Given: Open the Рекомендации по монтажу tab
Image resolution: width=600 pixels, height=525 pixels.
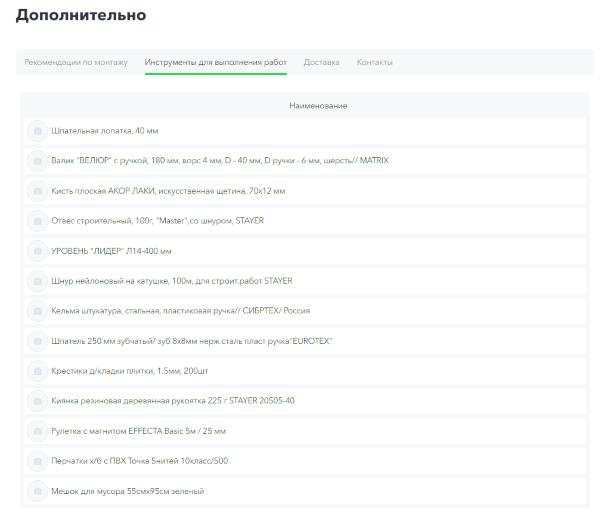Looking at the screenshot, I should [76, 62].
